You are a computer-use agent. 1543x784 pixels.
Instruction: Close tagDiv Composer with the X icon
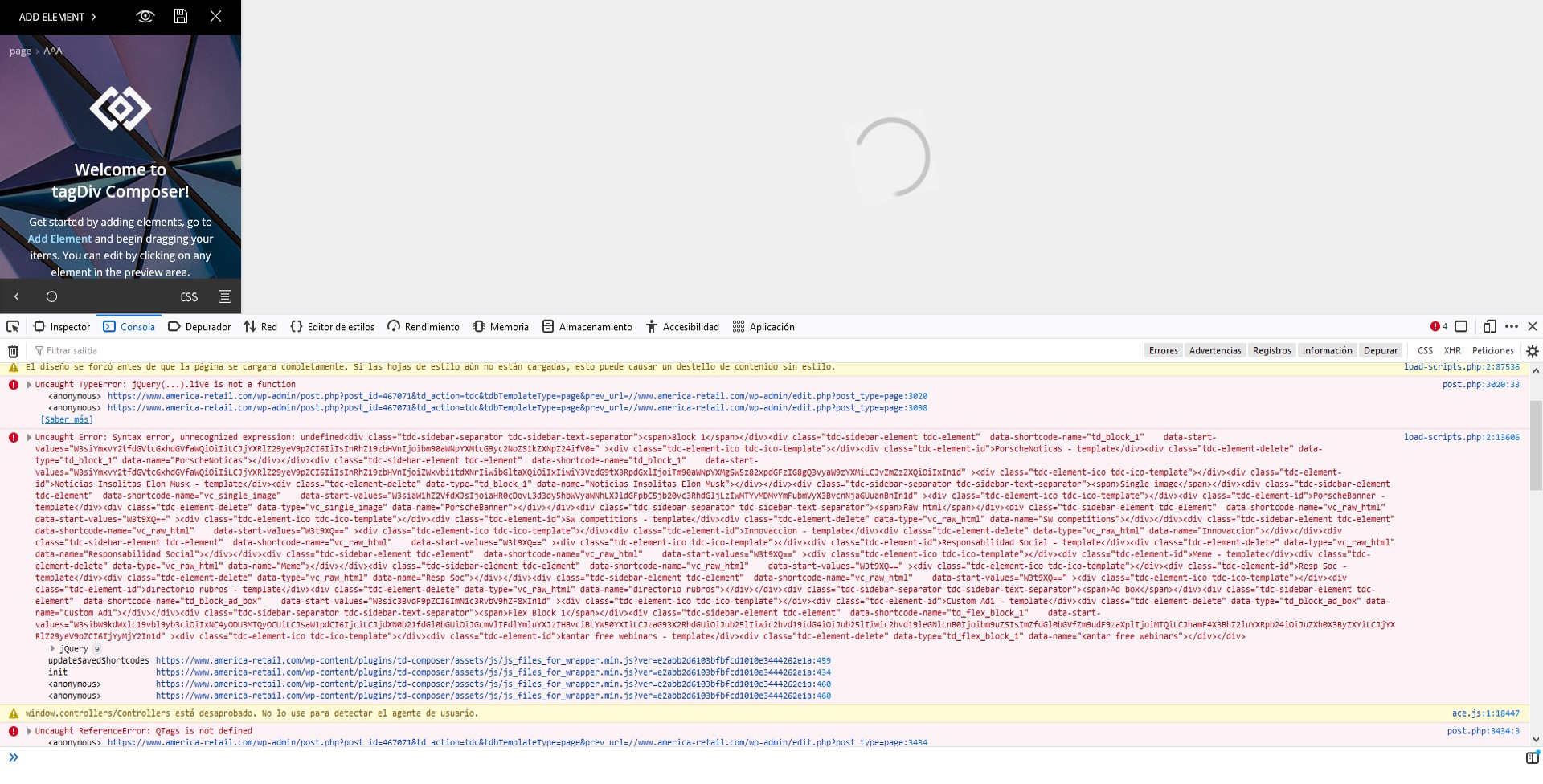(x=215, y=17)
